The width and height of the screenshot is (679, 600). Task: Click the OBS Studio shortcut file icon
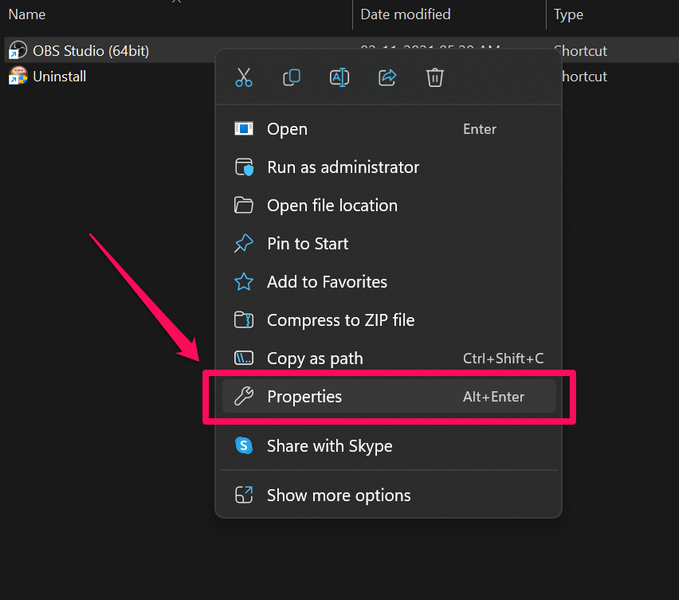click(17, 50)
